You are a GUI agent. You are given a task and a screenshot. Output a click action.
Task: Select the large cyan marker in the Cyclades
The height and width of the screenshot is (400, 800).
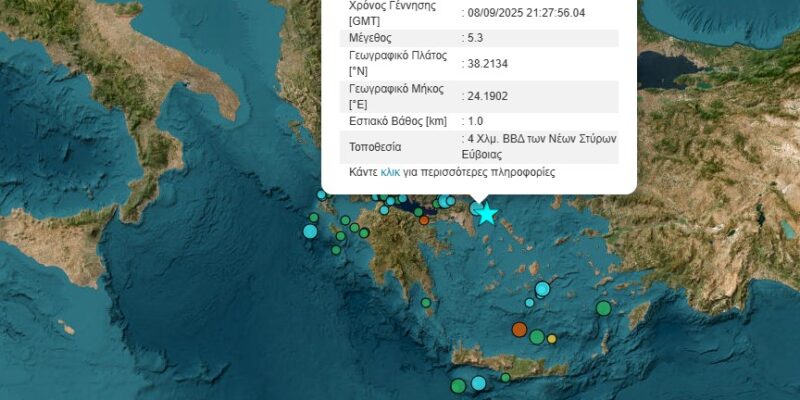542,290
